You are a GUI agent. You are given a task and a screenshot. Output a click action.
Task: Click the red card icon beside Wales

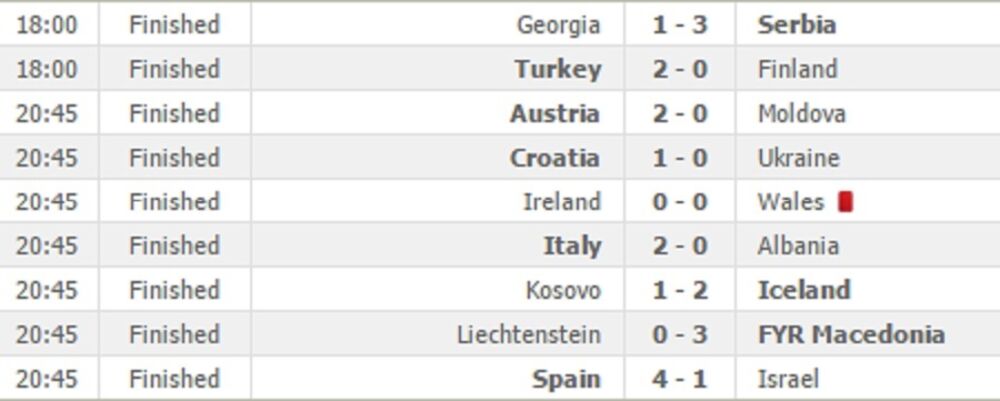[x=845, y=202]
